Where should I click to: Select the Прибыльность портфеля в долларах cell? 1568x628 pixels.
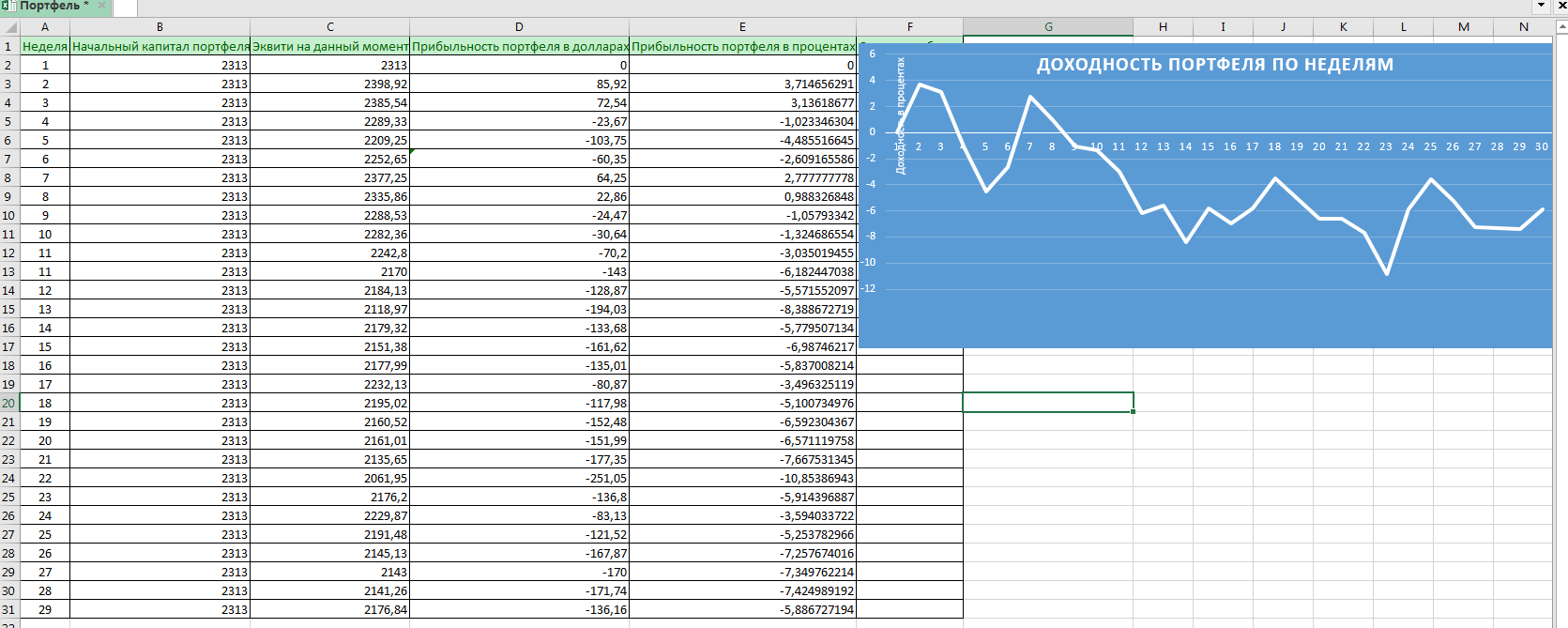tap(519, 46)
